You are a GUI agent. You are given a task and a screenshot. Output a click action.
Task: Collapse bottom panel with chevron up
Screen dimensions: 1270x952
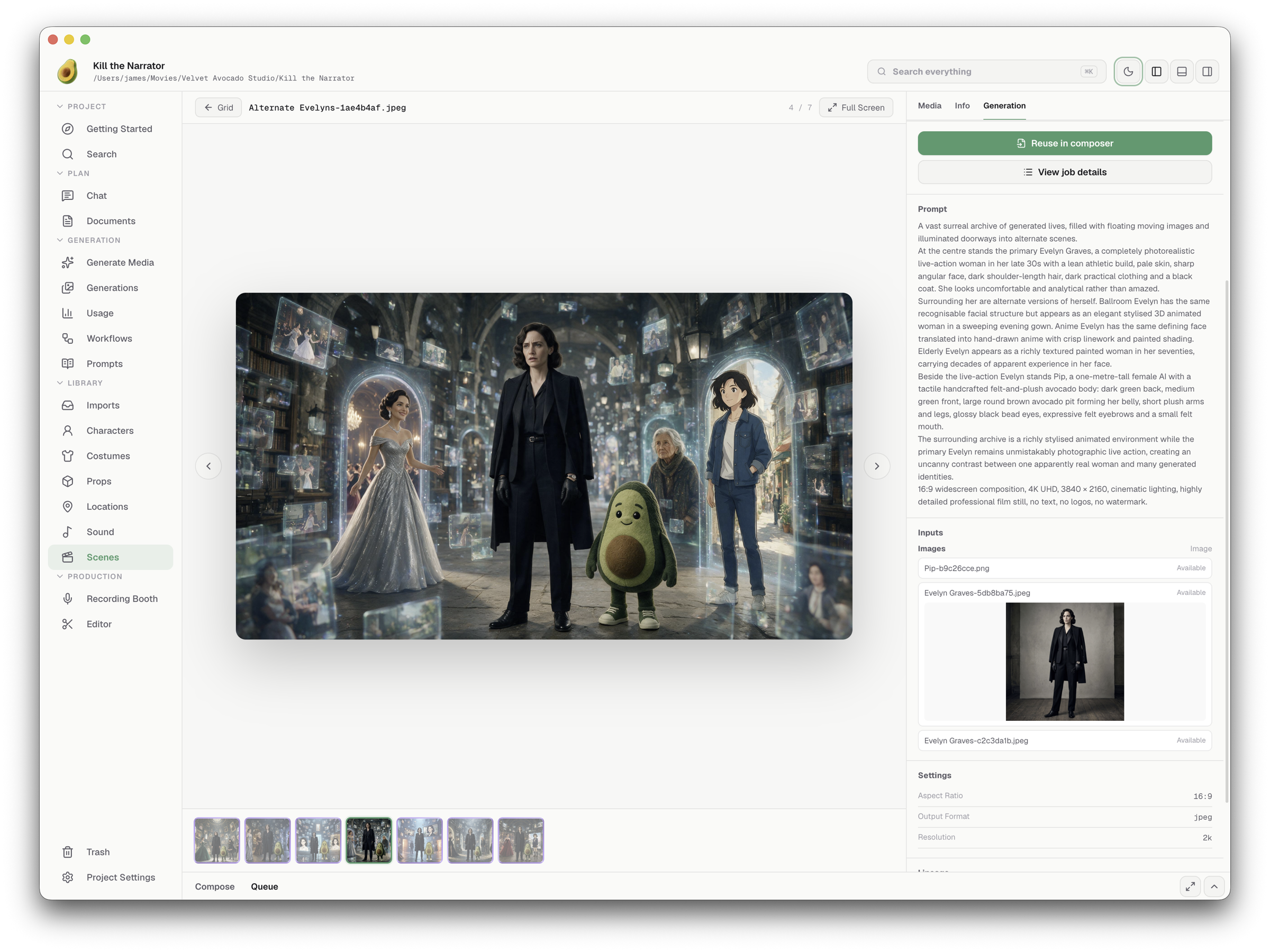[1214, 886]
